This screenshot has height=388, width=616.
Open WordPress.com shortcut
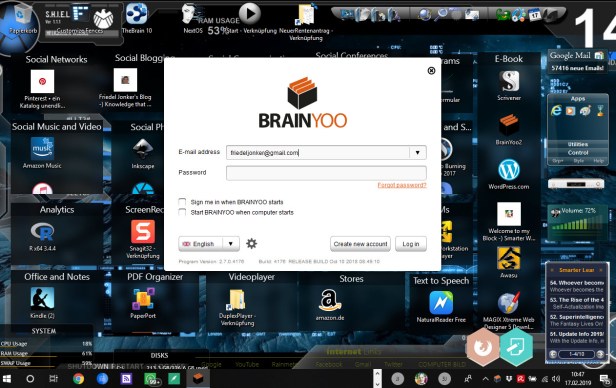[x=509, y=170]
